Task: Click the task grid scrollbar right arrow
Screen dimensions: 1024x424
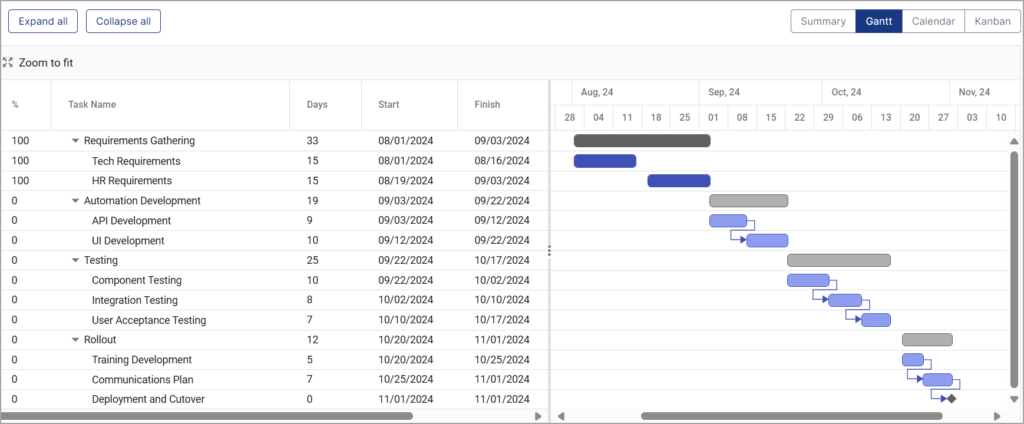Action: (x=538, y=416)
